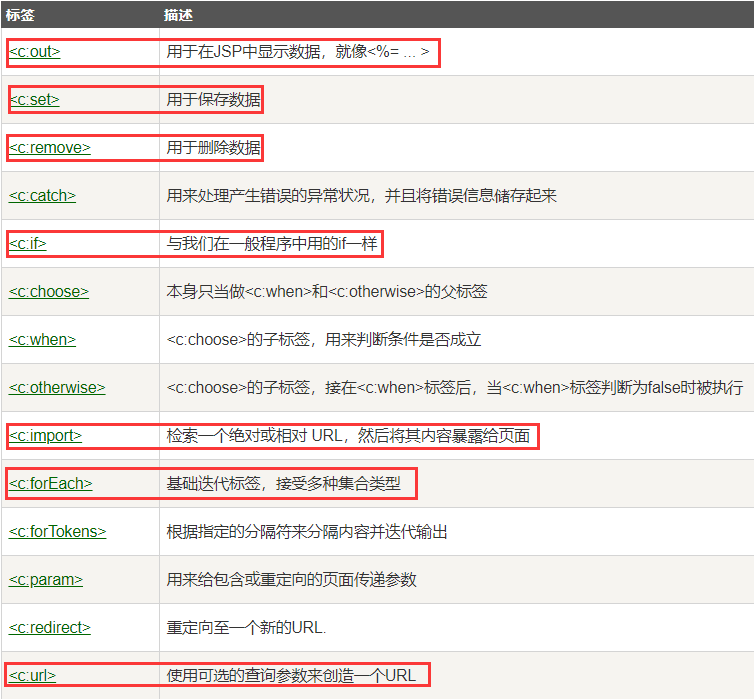Click the description text '用于保存数据'

coord(214,100)
